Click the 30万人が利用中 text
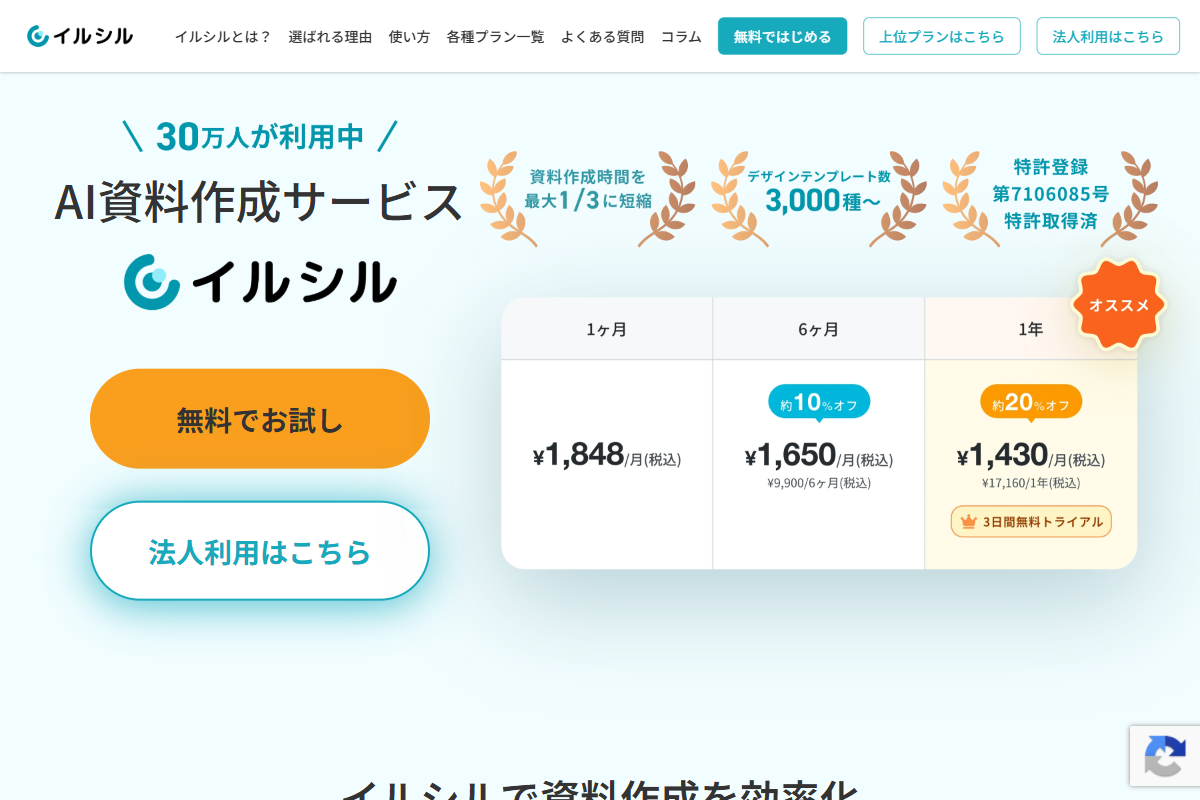The image size is (1200, 800). click(260, 136)
